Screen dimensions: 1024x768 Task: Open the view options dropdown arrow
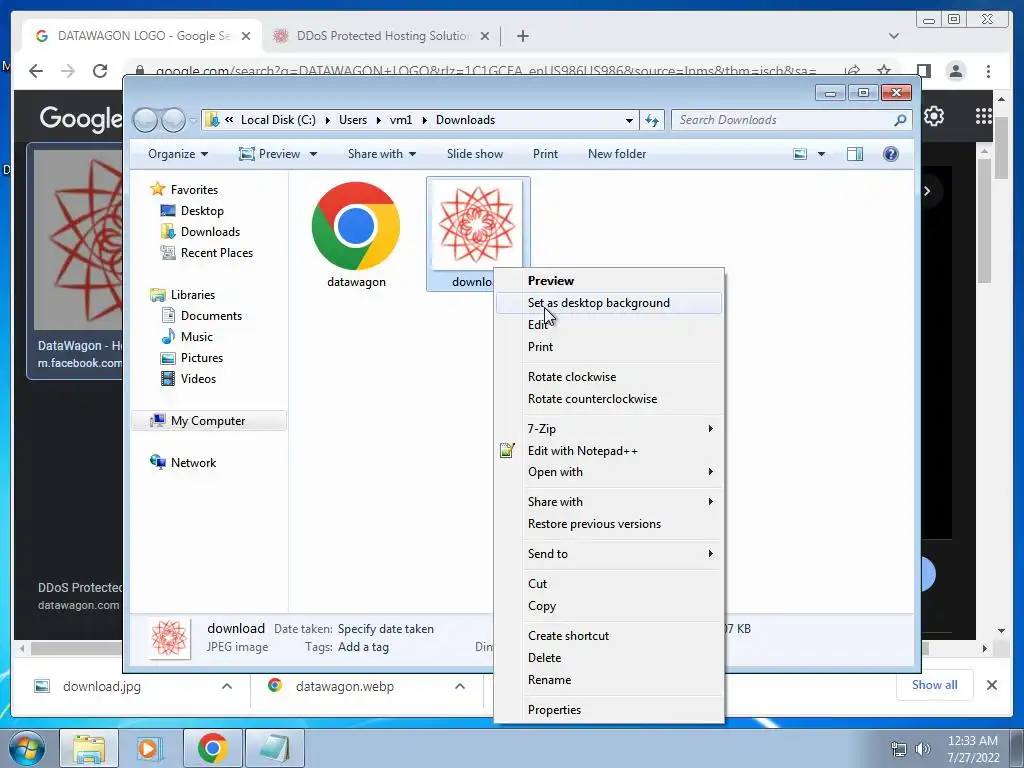coord(822,154)
